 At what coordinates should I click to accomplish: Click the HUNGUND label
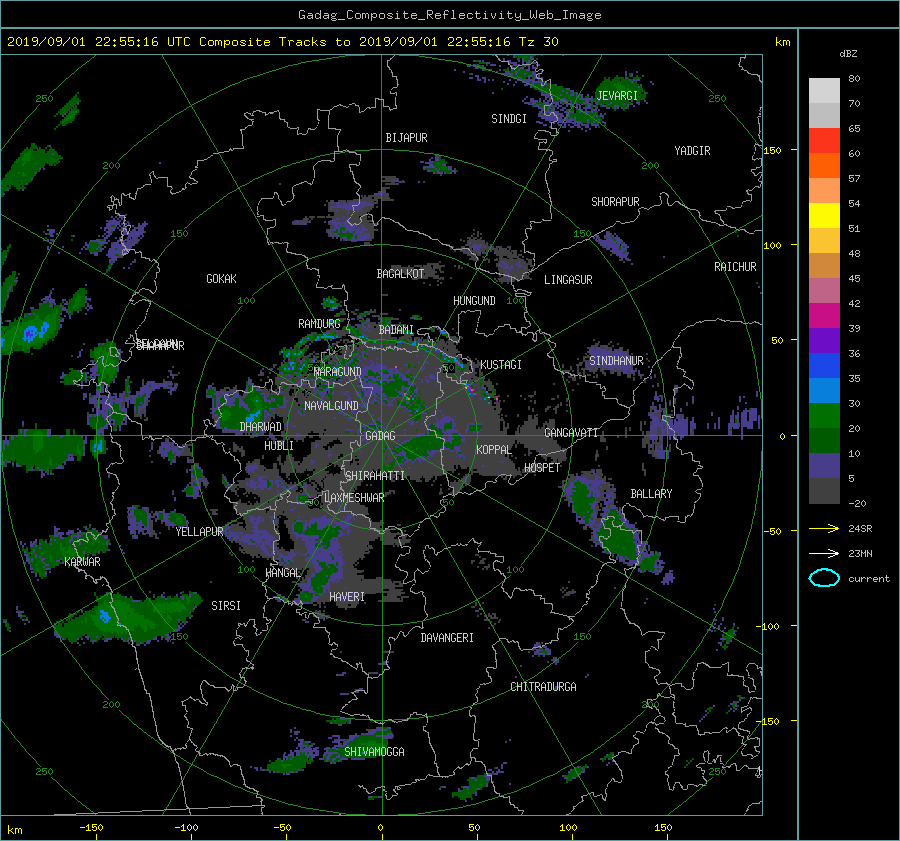pos(474,301)
